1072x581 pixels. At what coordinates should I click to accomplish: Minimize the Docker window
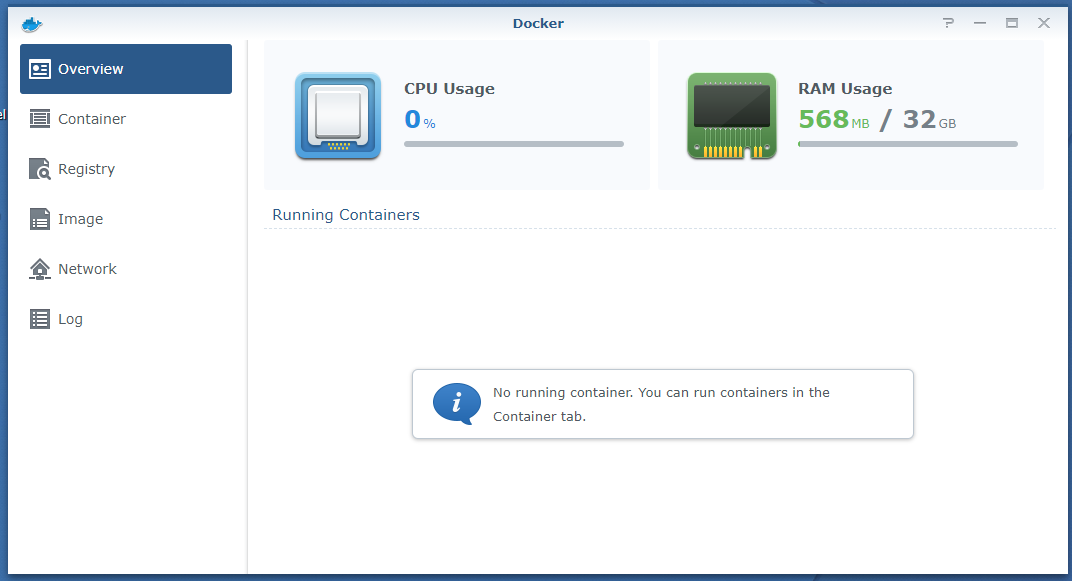click(980, 23)
